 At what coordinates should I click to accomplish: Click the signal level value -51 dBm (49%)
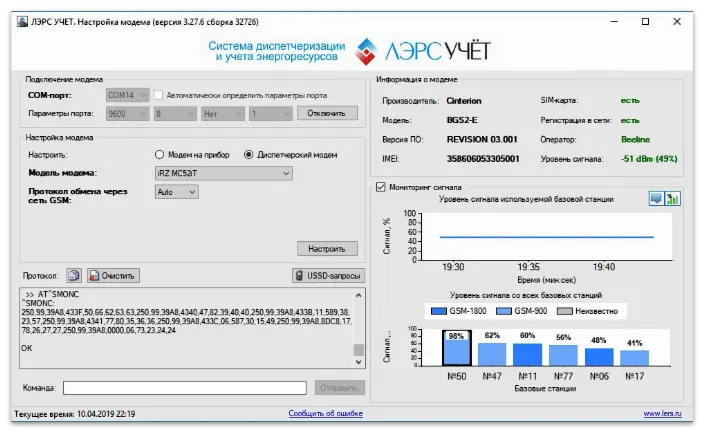click(x=649, y=158)
